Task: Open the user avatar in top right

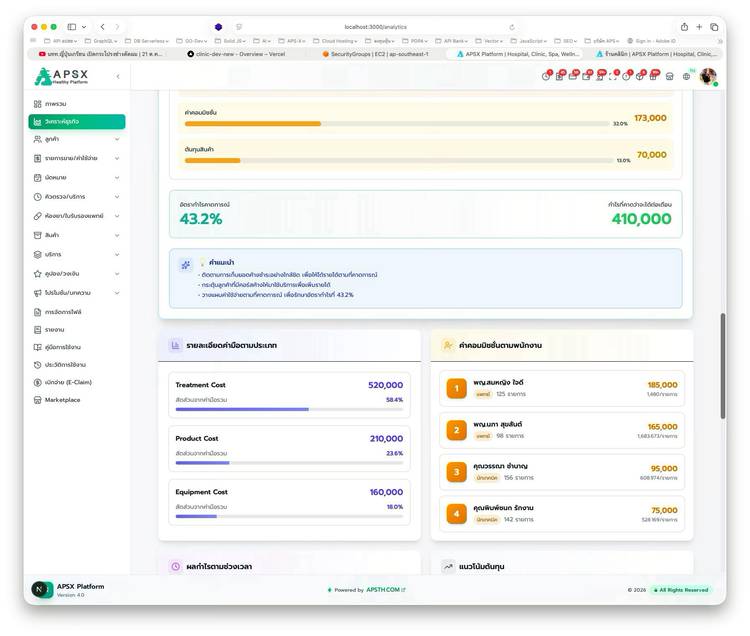Action: click(708, 76)
